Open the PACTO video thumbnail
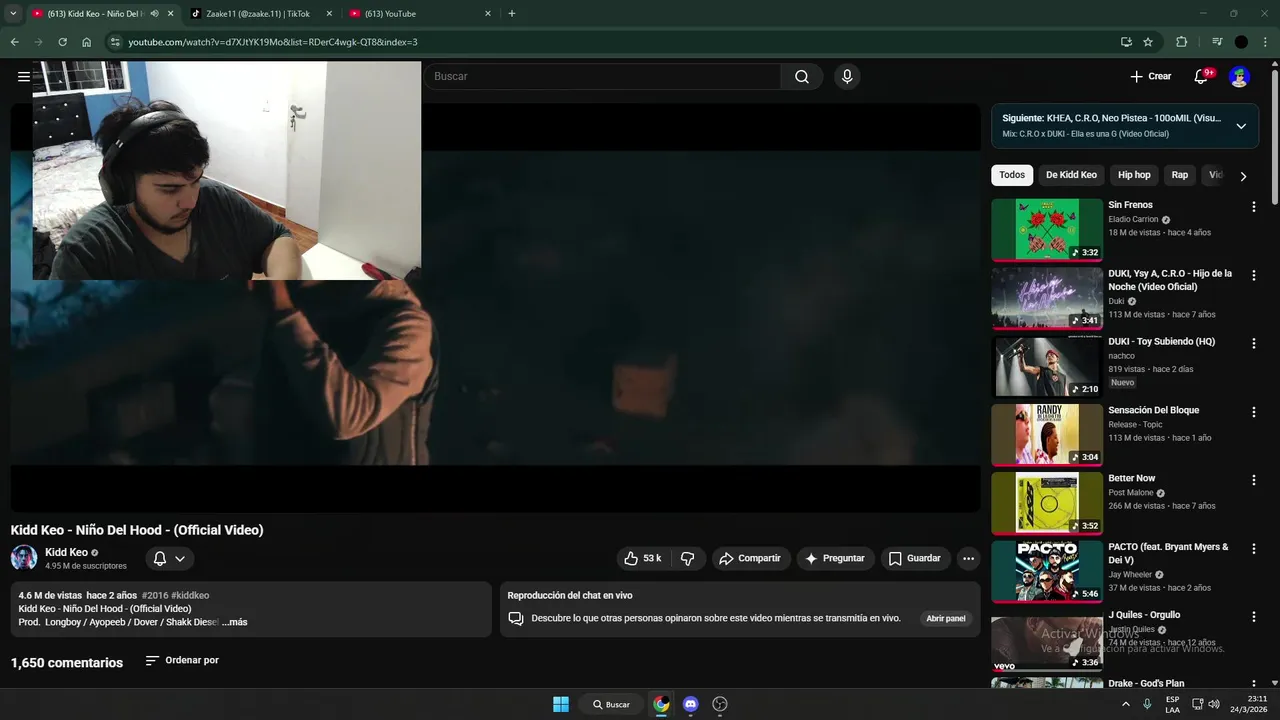This screenshot has width=1280, height=720. point(1047,571)
